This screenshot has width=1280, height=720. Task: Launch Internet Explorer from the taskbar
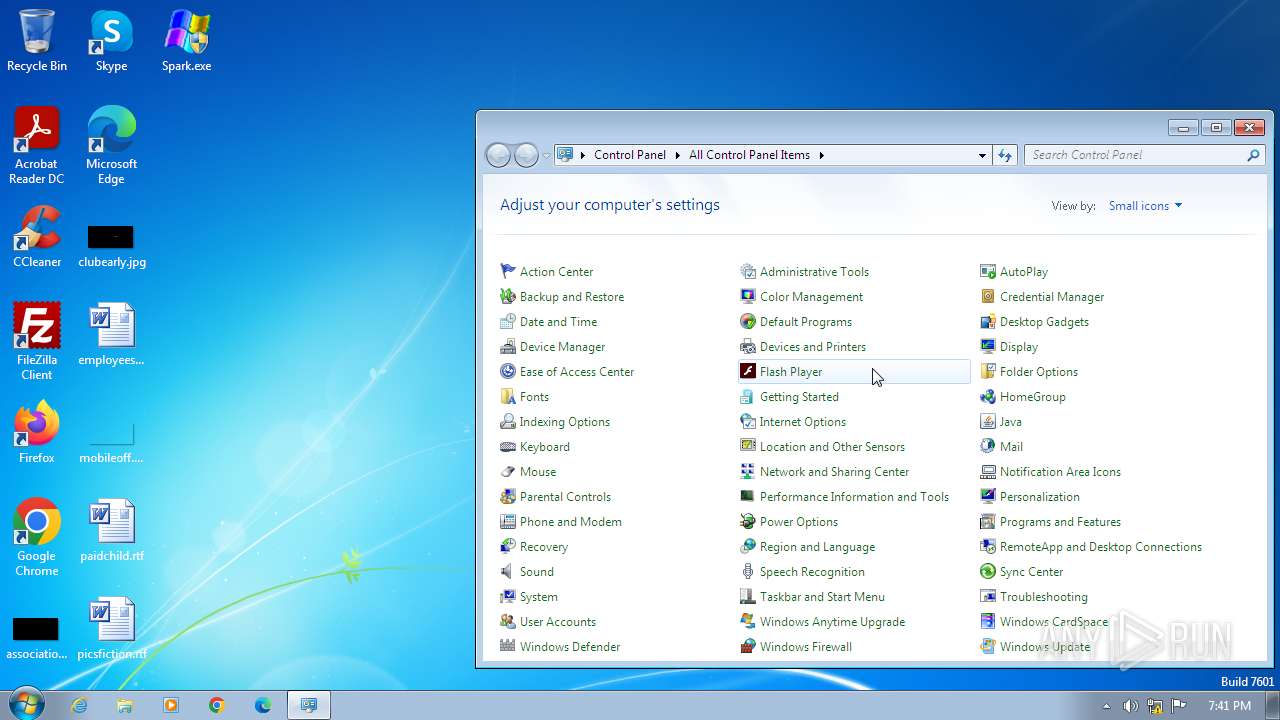79,705
